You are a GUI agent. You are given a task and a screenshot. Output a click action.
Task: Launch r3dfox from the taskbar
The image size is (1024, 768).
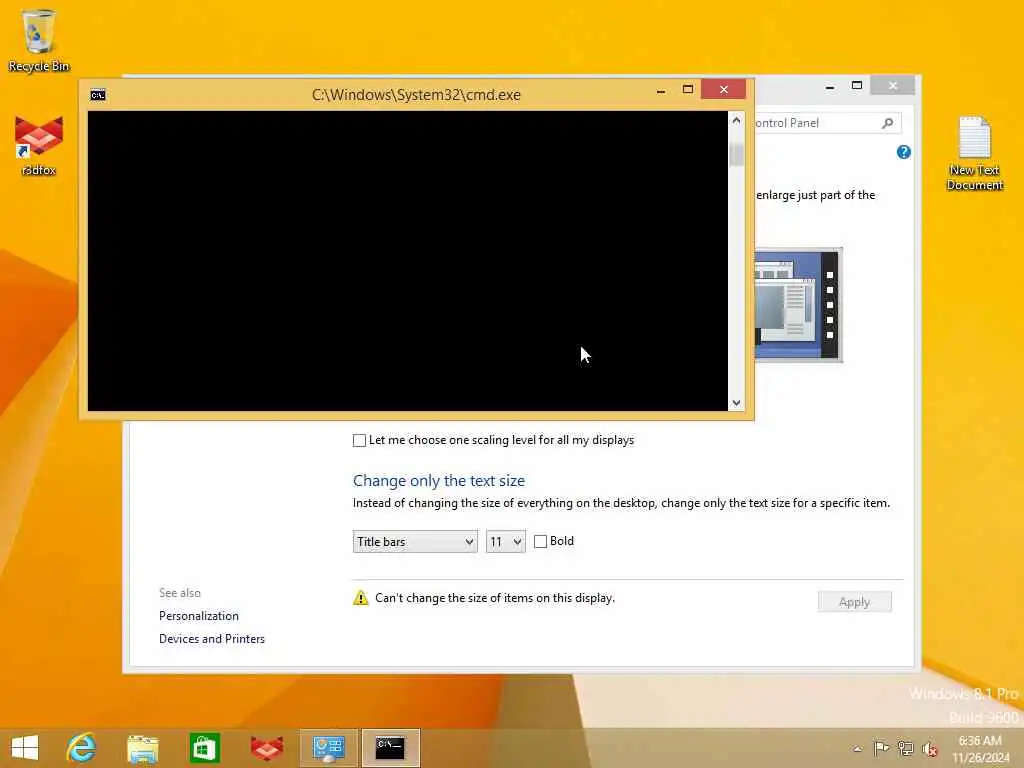(266, 748)
